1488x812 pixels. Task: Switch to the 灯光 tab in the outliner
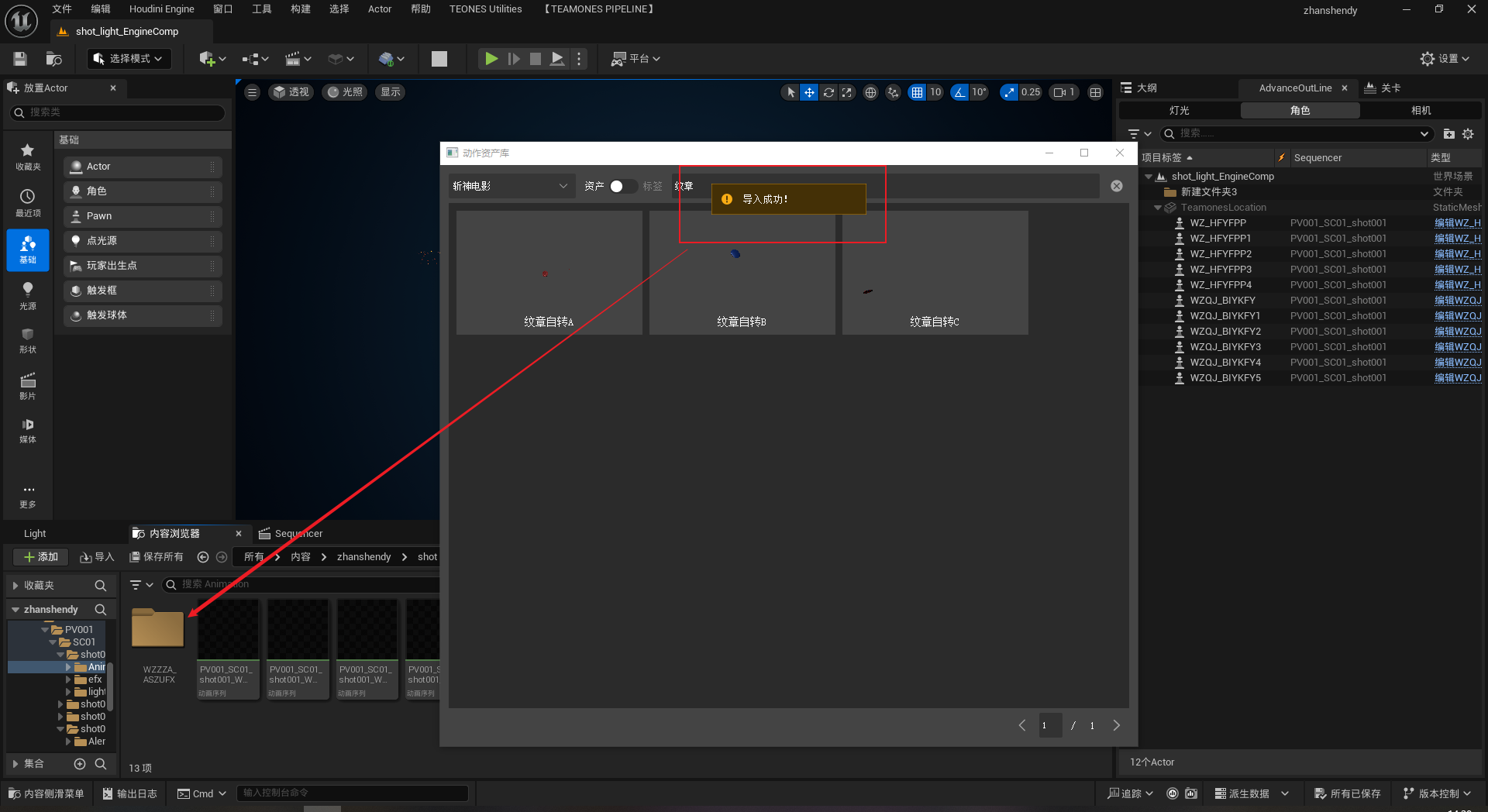pos(1179,111)
